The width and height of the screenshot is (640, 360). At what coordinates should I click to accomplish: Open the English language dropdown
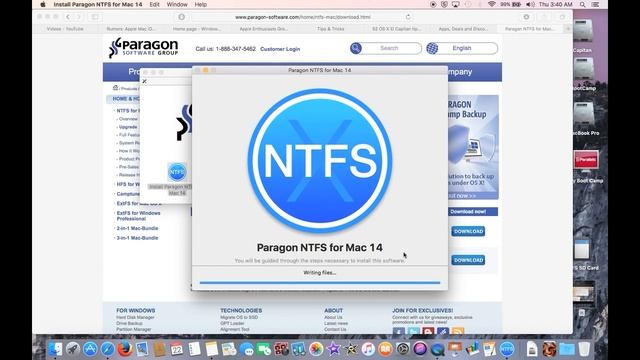coord(462,48)
